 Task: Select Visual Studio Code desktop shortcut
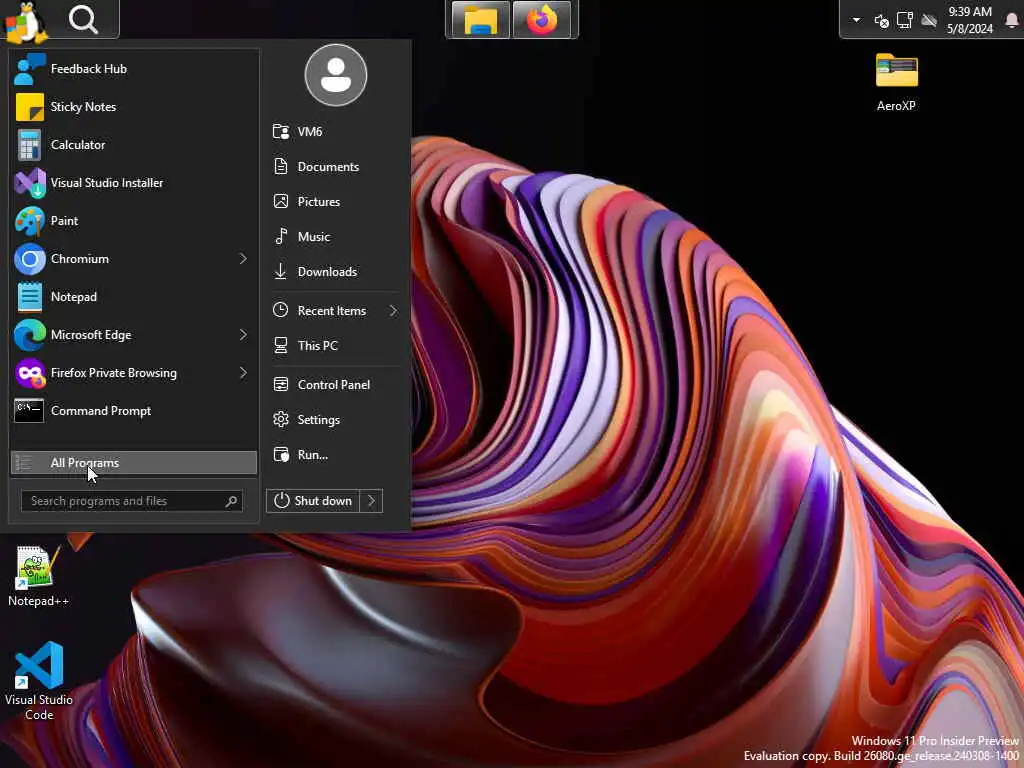click(39, 681)
